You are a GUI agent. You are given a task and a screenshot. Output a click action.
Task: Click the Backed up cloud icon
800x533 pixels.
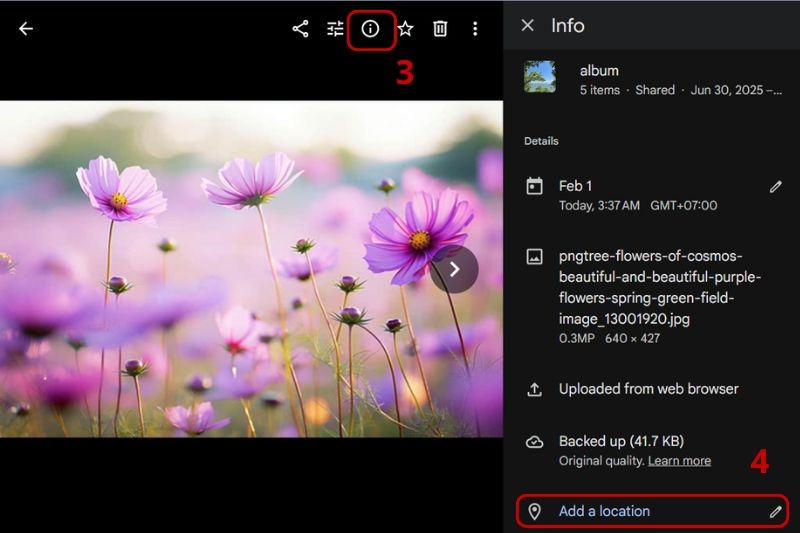tap(534, 442)
